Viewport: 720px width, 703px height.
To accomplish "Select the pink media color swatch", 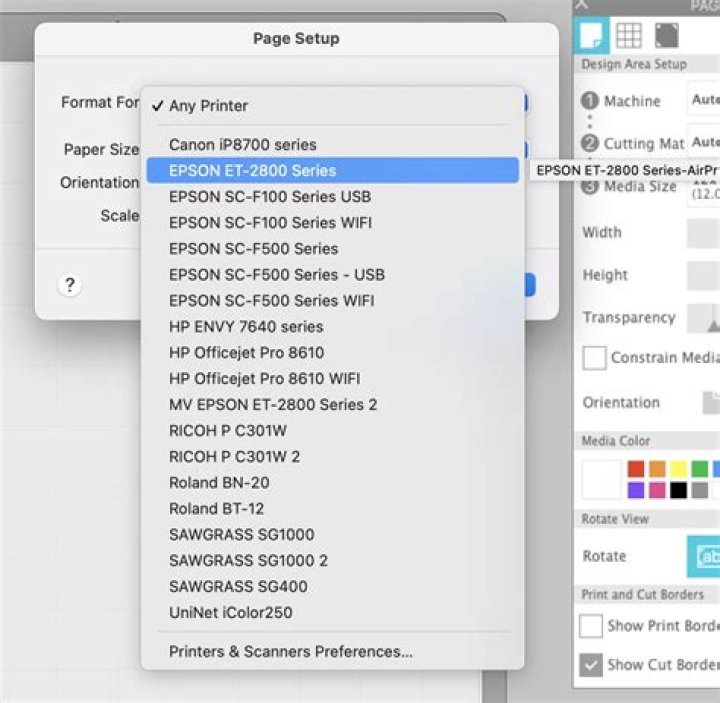I will point(657,490).
